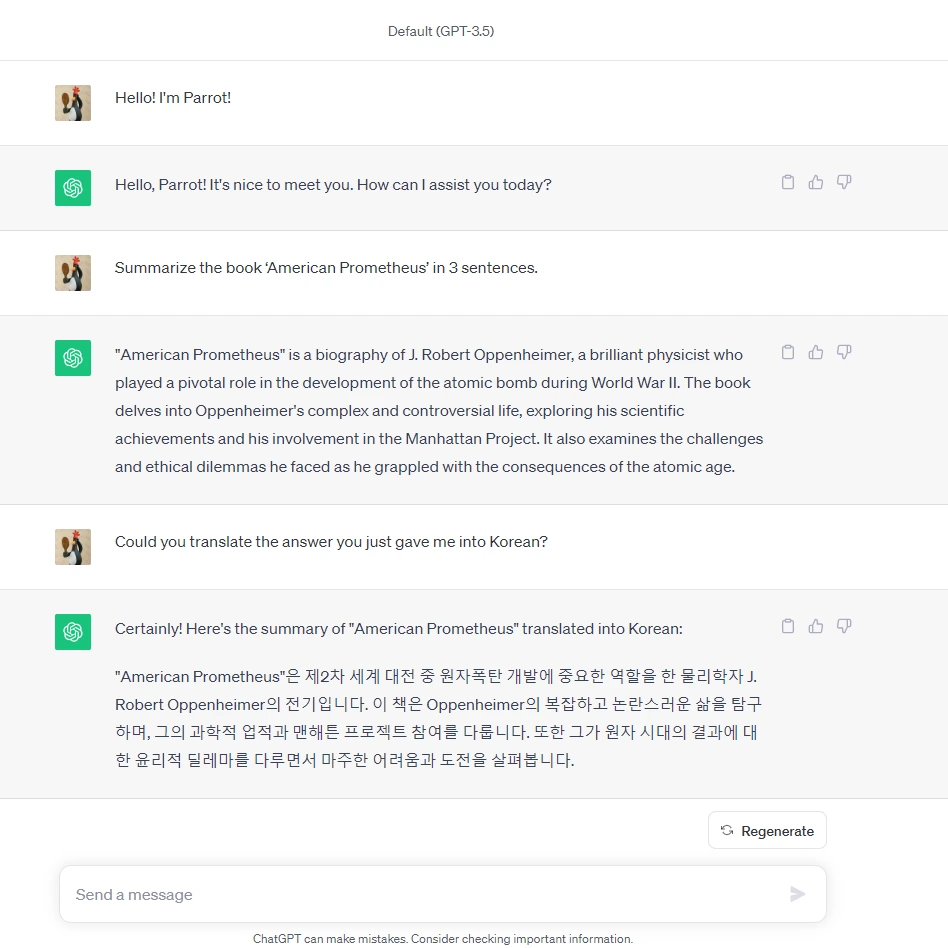Click user avatar beside the summarize request
The width and height of the screenshot is (948, 948).
pyautogui.click(x=73, y=273)
